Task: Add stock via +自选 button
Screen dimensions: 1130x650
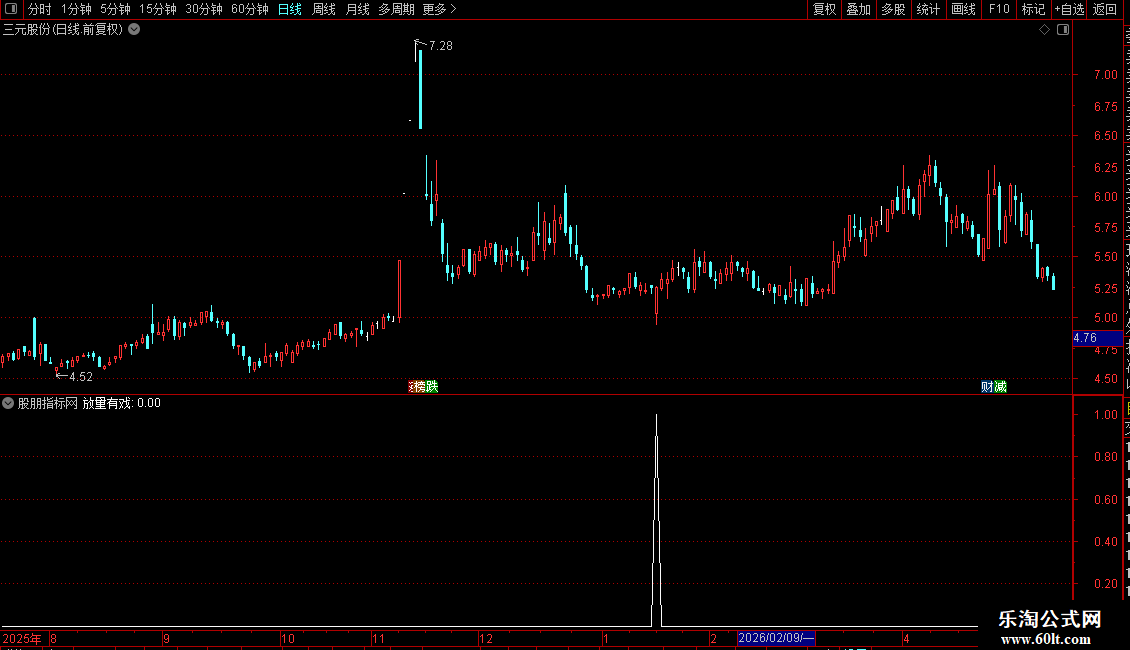Action: [x=1069, y=9]
